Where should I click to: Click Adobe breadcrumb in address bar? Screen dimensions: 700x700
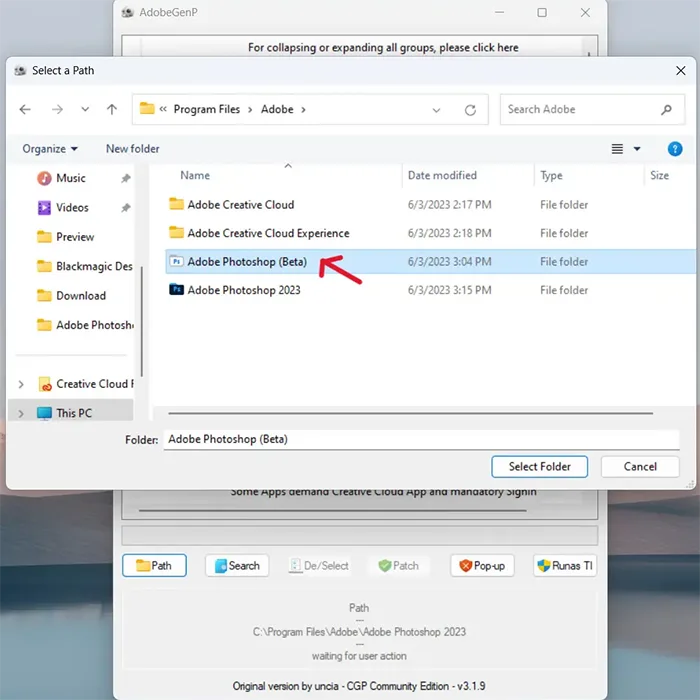coord(277,109)
